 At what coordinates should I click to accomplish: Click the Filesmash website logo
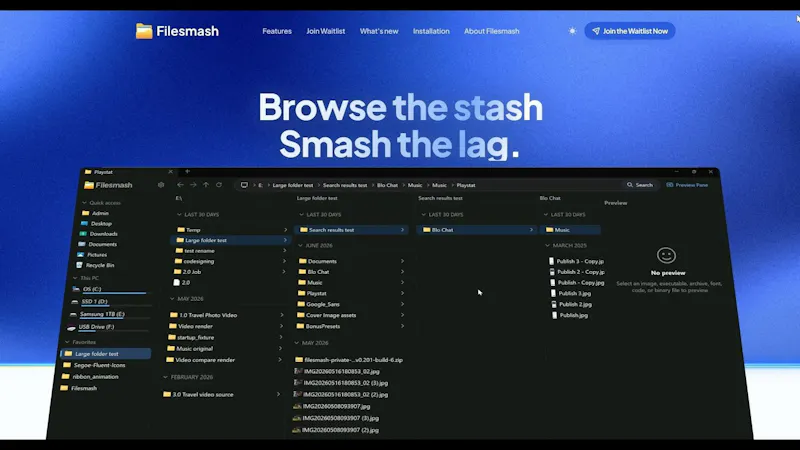[177, 31]
